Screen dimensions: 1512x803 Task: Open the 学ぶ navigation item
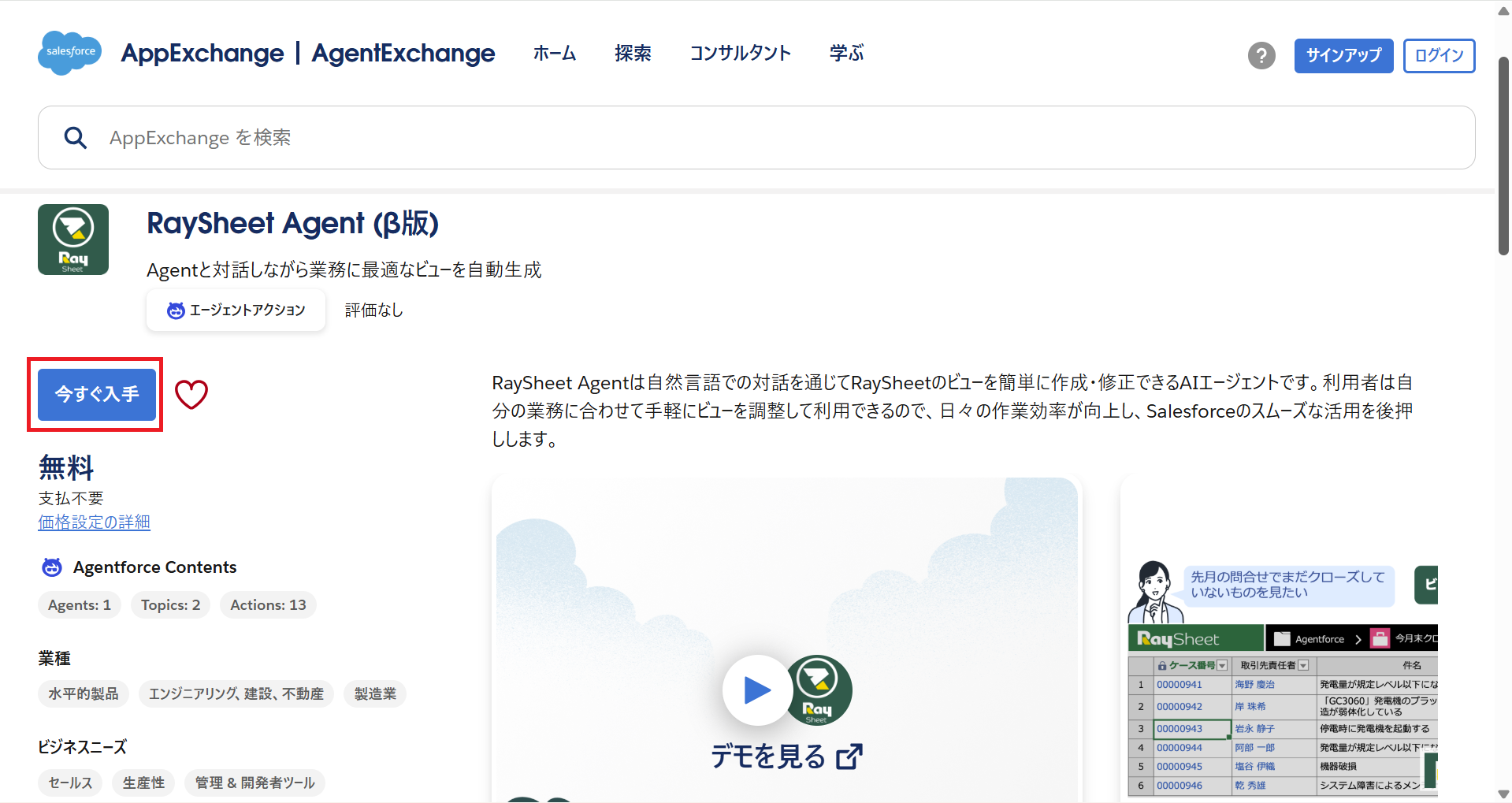tap(846, 54)
